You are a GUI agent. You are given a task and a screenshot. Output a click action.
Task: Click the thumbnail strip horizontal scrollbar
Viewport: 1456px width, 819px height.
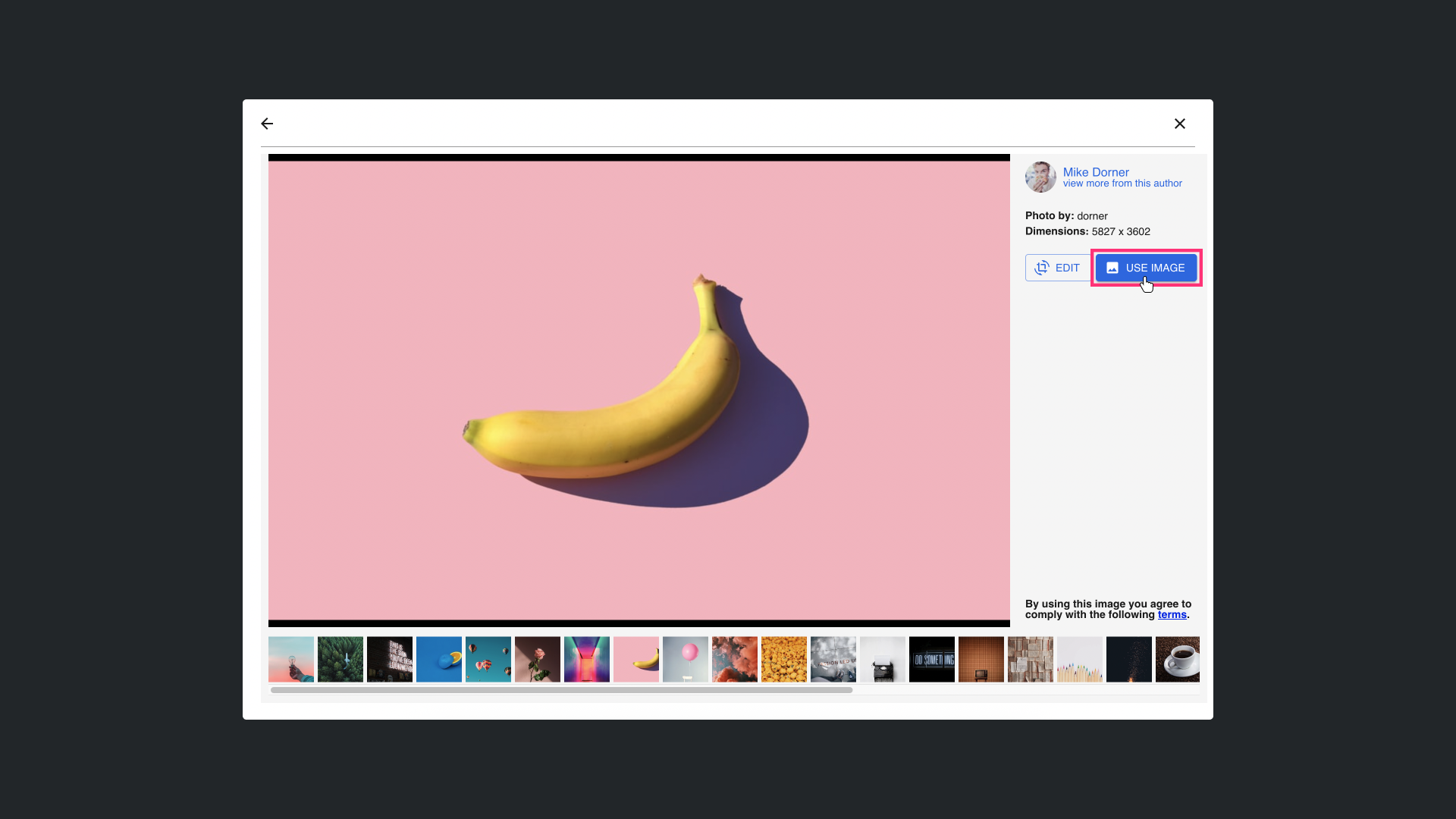(561, 690)
